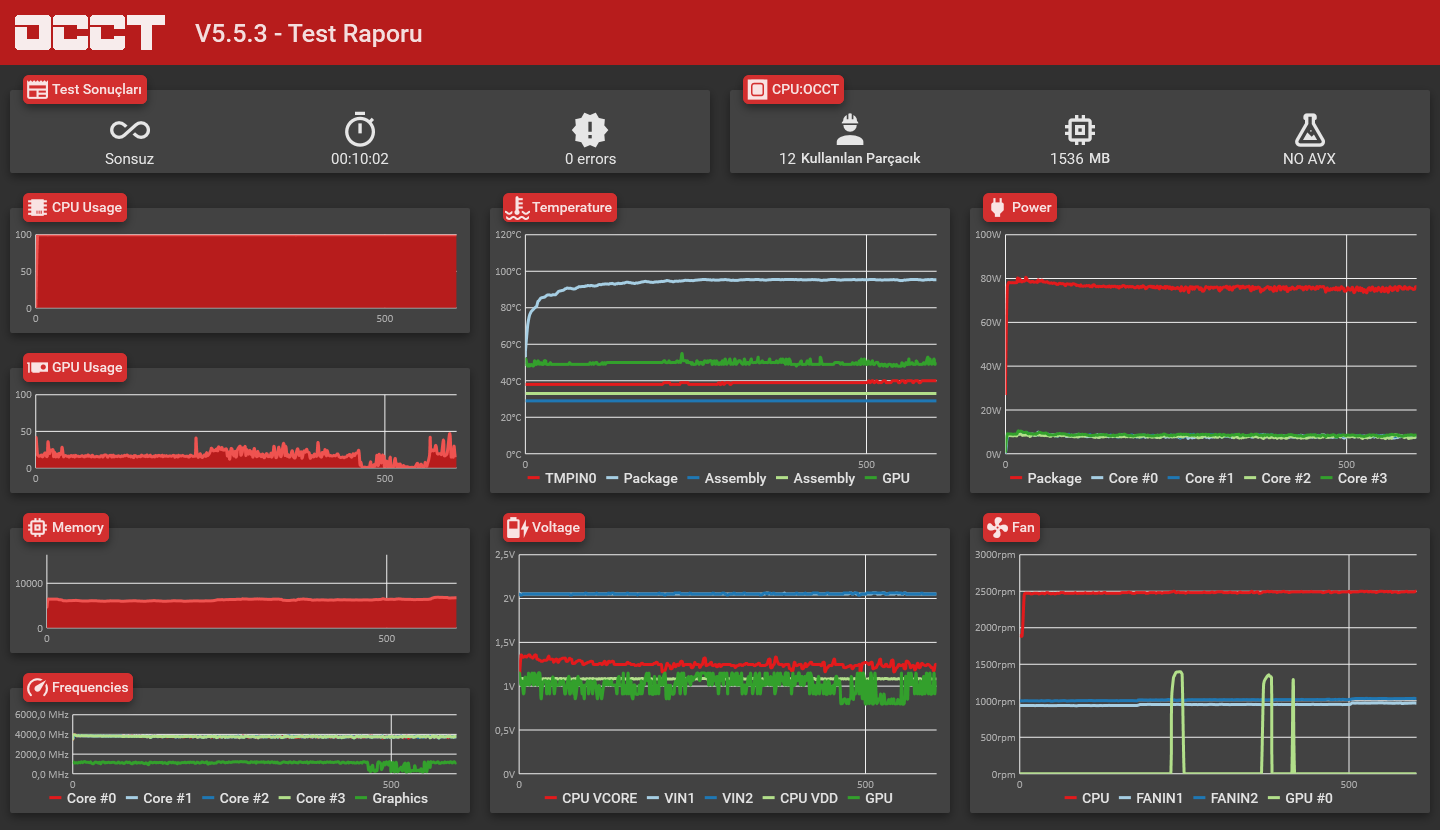Click the worker icon above Kullanılan Parçacık
This screenshot has width=1440, height=830.
pyautogui.click(x=850, y=129)
